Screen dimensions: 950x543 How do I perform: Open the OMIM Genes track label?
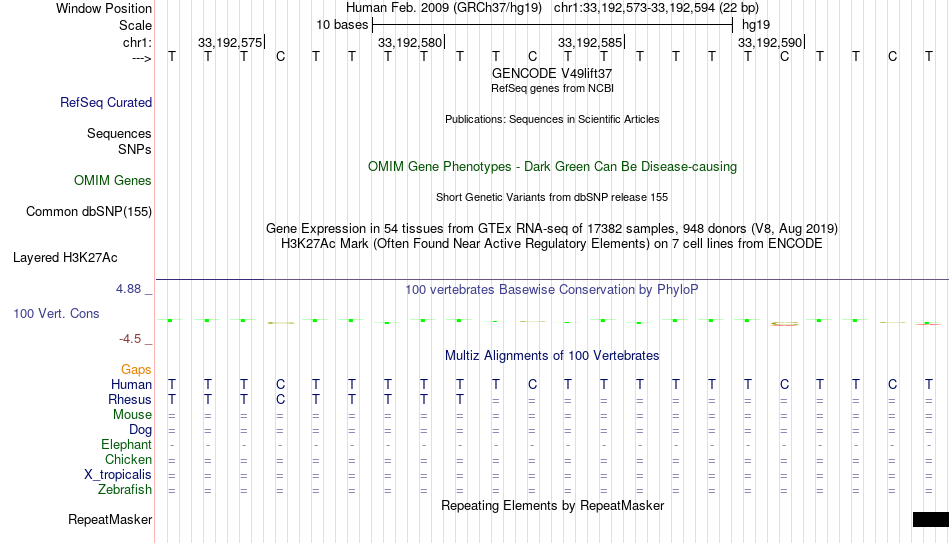[113, 181]
